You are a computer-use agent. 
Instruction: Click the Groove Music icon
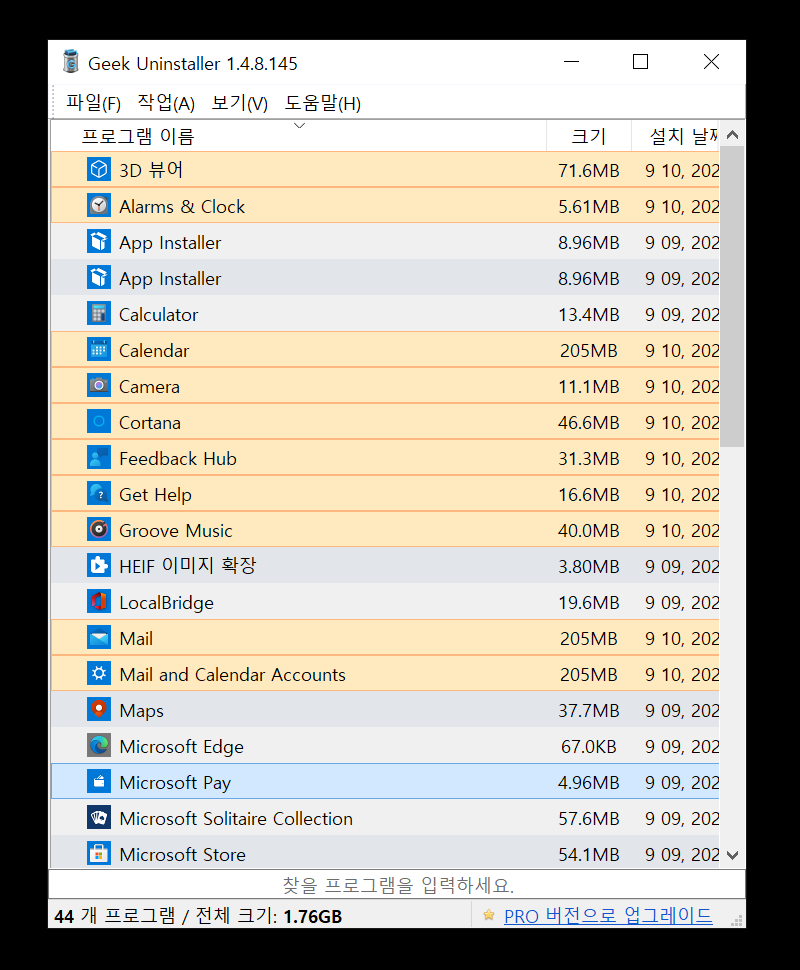pos(99,530)
